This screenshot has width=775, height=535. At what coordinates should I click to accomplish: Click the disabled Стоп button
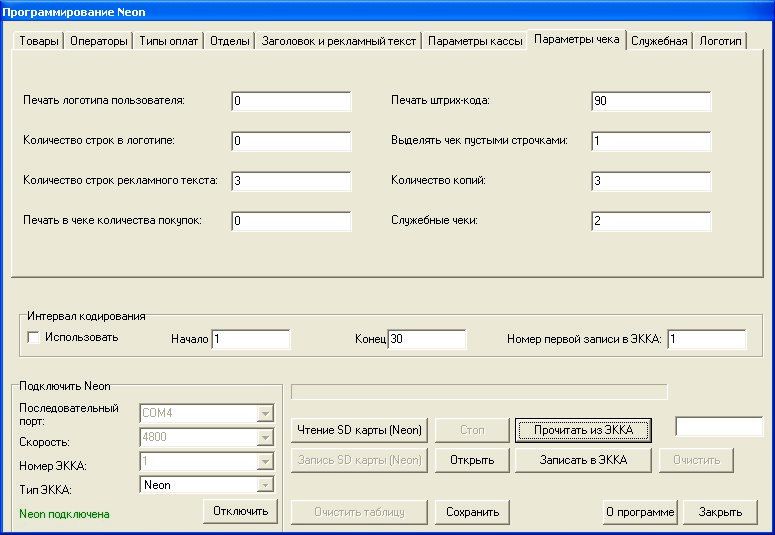[472, 430]
